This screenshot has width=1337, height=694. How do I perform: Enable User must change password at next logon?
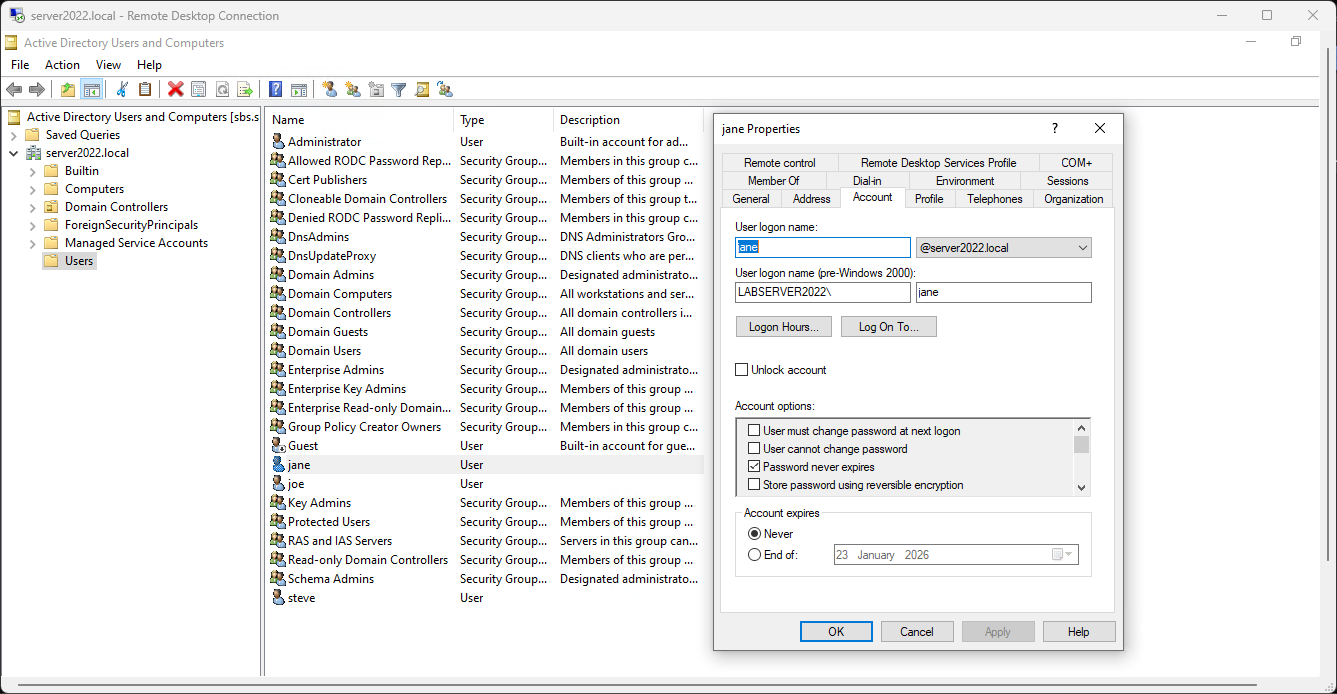tap(754, 431)
